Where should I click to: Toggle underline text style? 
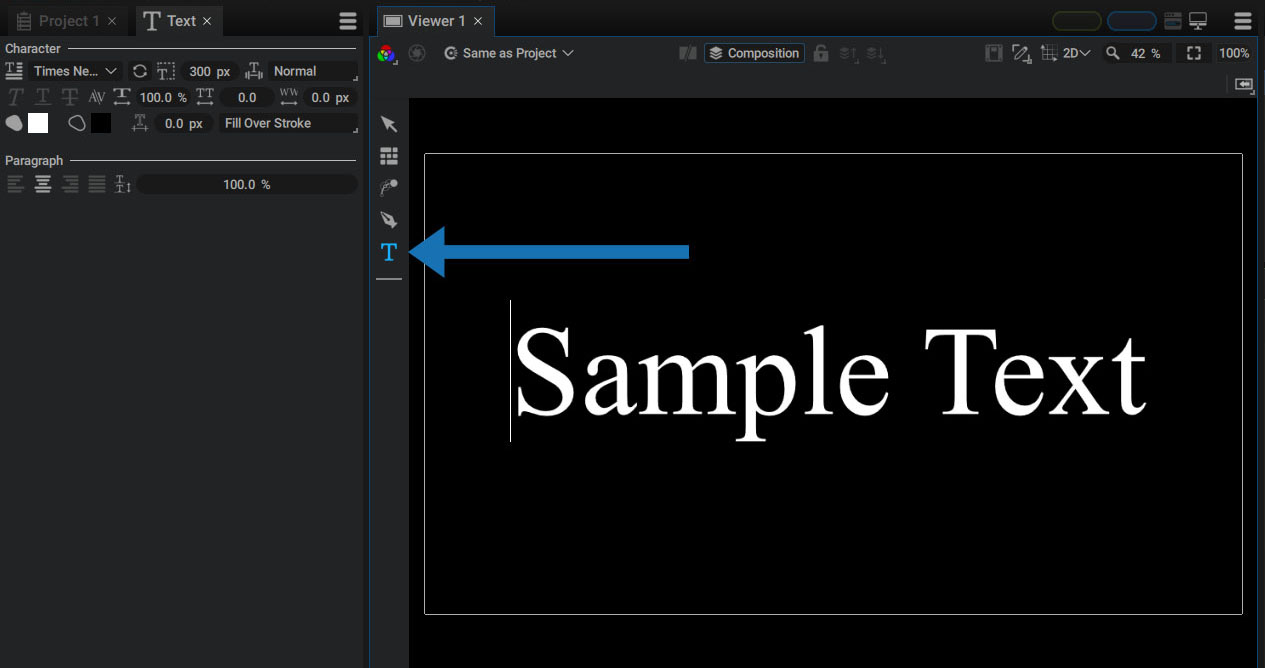click(x=43, y=97)
